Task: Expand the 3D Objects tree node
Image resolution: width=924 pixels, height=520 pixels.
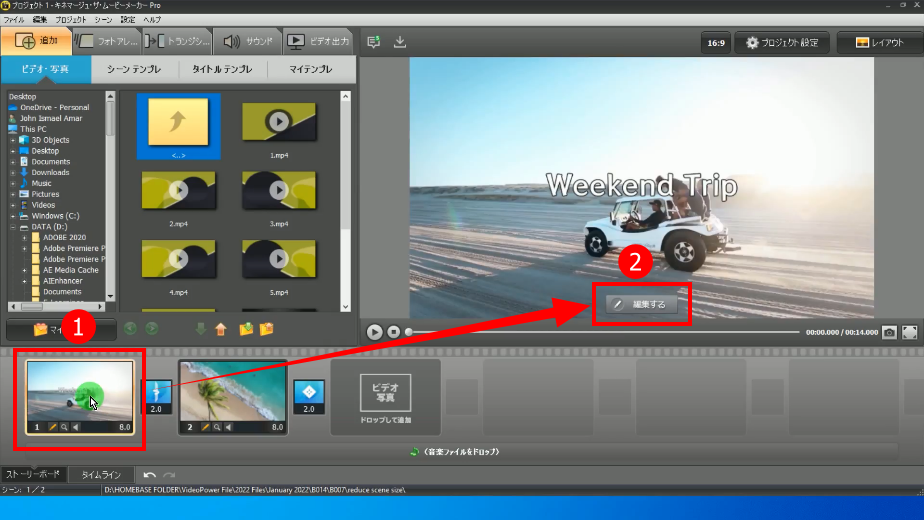Action: coord(13,140)
